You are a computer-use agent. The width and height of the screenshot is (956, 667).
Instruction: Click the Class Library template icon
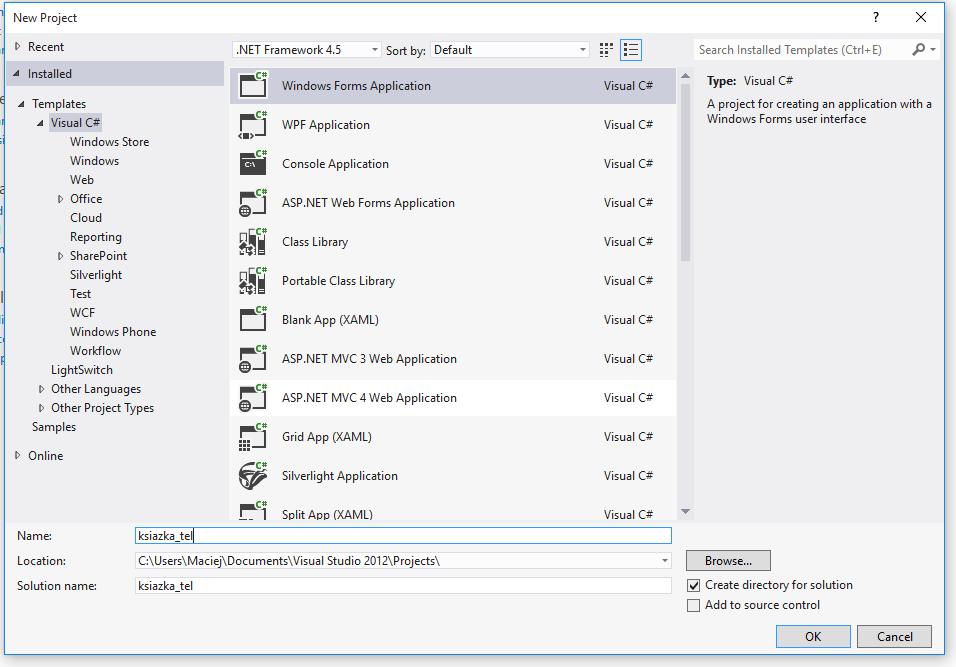[x=253, y=241]
